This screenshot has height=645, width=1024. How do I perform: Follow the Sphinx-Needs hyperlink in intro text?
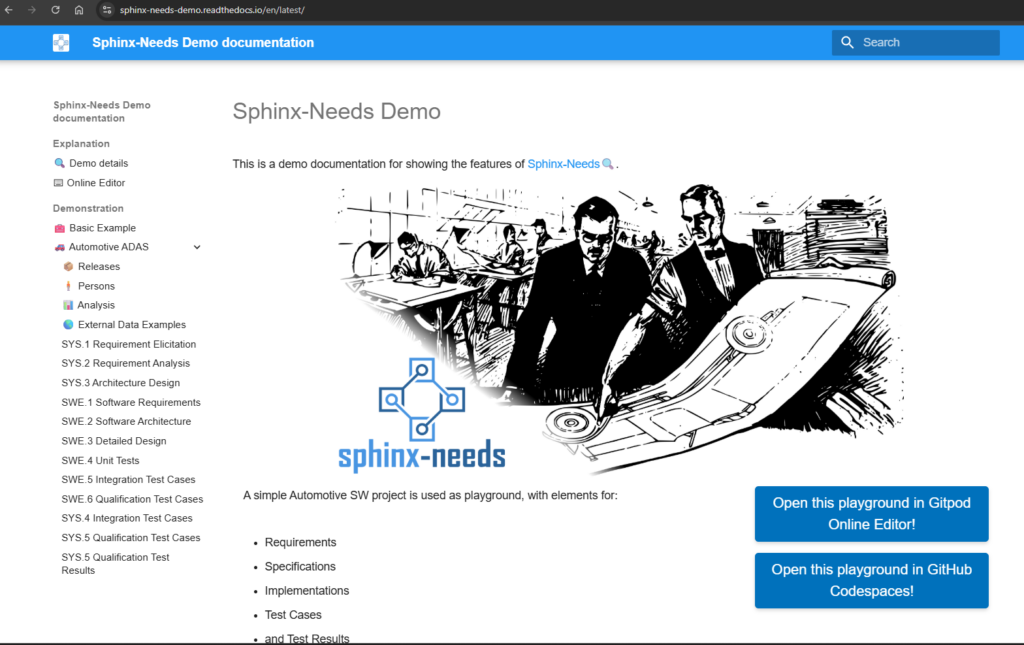coord(563,164)
